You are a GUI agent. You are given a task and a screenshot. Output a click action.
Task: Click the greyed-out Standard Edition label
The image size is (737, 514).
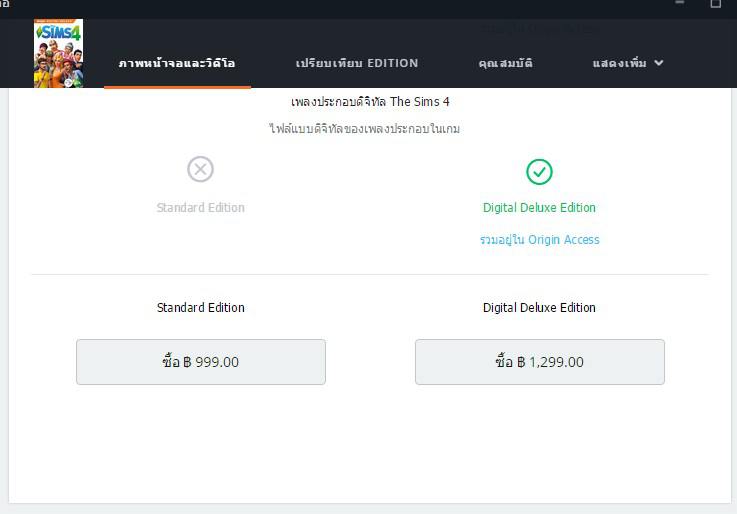click(201, 208)
